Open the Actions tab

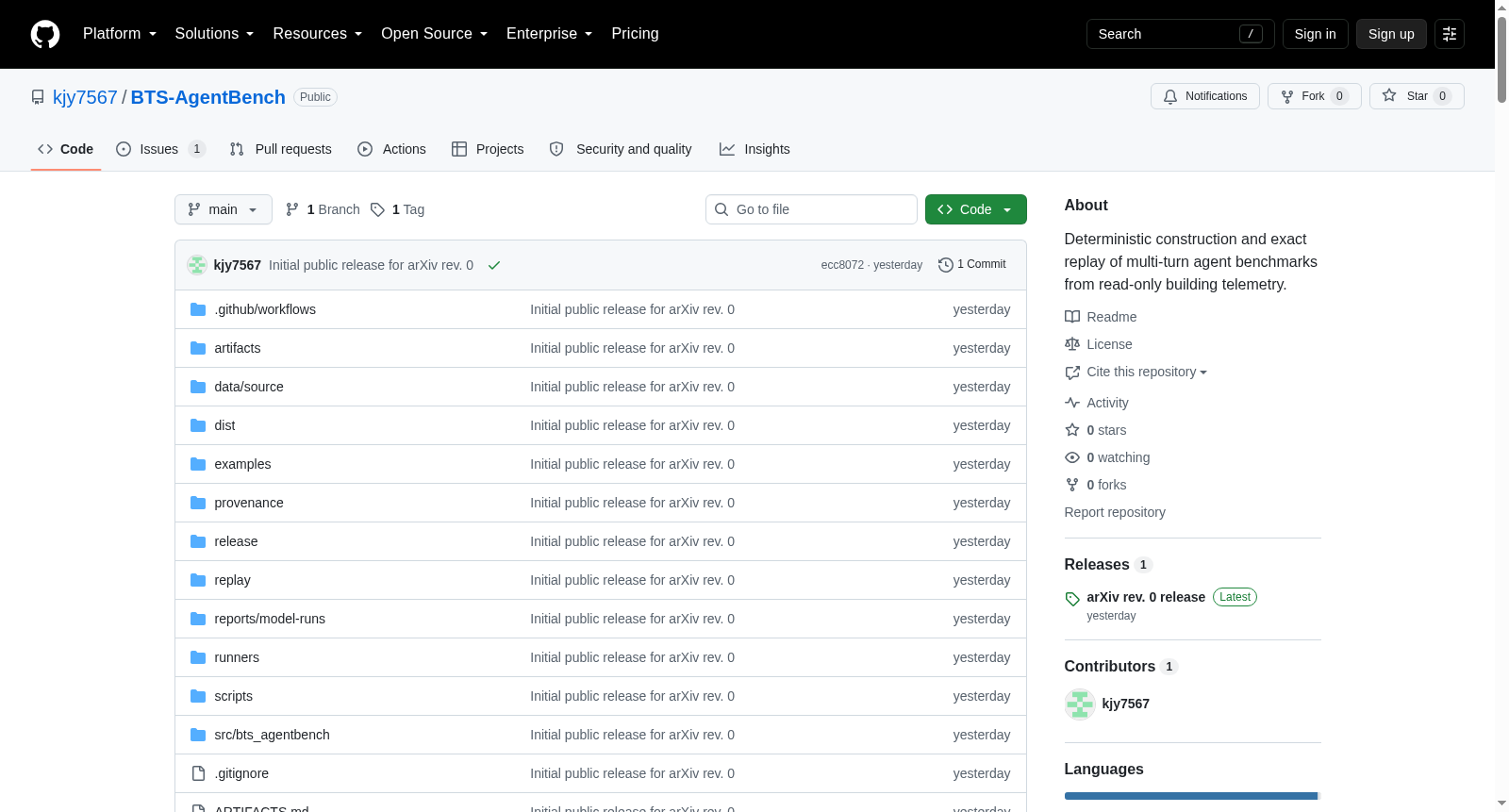point(392,149)
